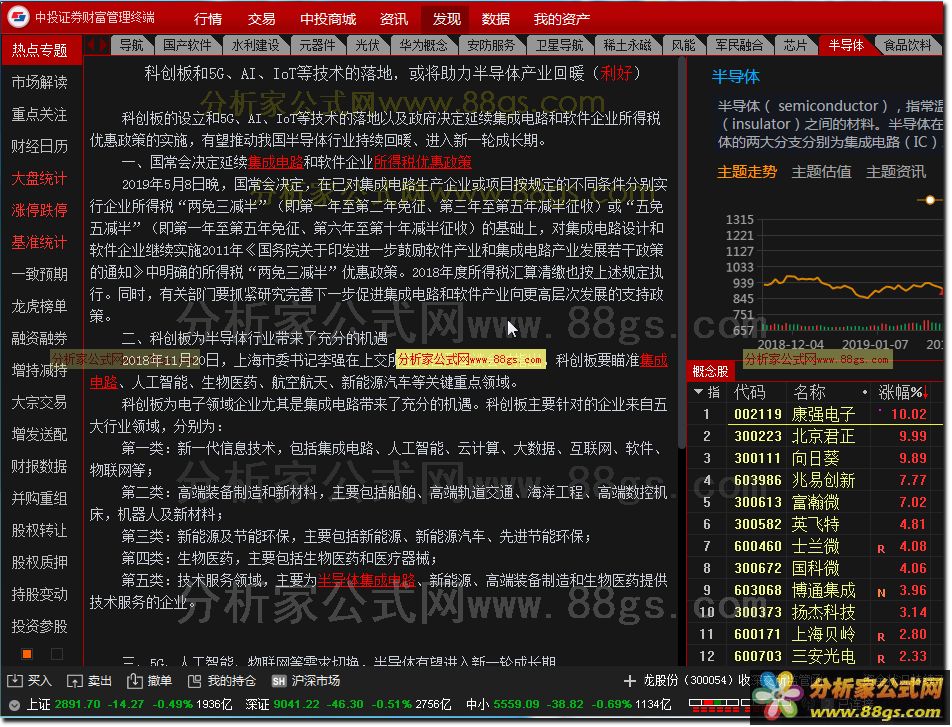
Task: Select the dark second page indicator square
Action: pyautogui.click(x=57, y=654)
